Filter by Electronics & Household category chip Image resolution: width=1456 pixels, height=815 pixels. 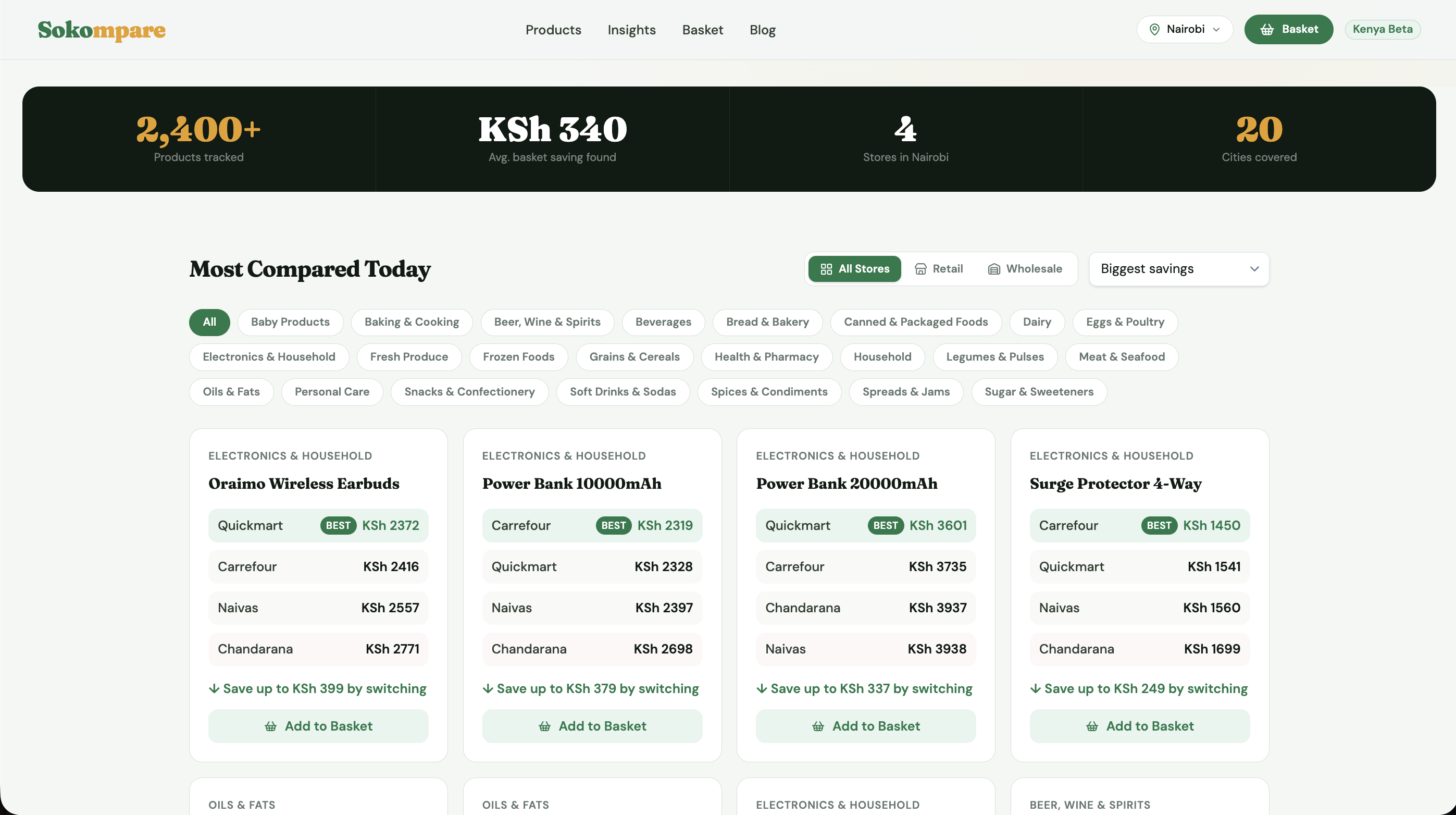(x=269, y=357)
